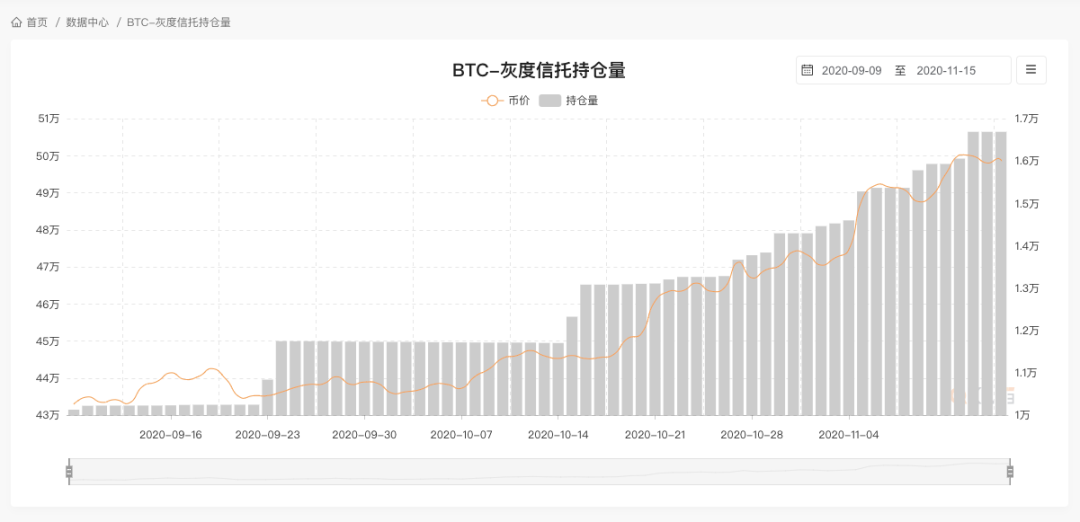
Task: Toggle the 持仓量 legend series
Action: pyautogui.click(x=568, y=101)
